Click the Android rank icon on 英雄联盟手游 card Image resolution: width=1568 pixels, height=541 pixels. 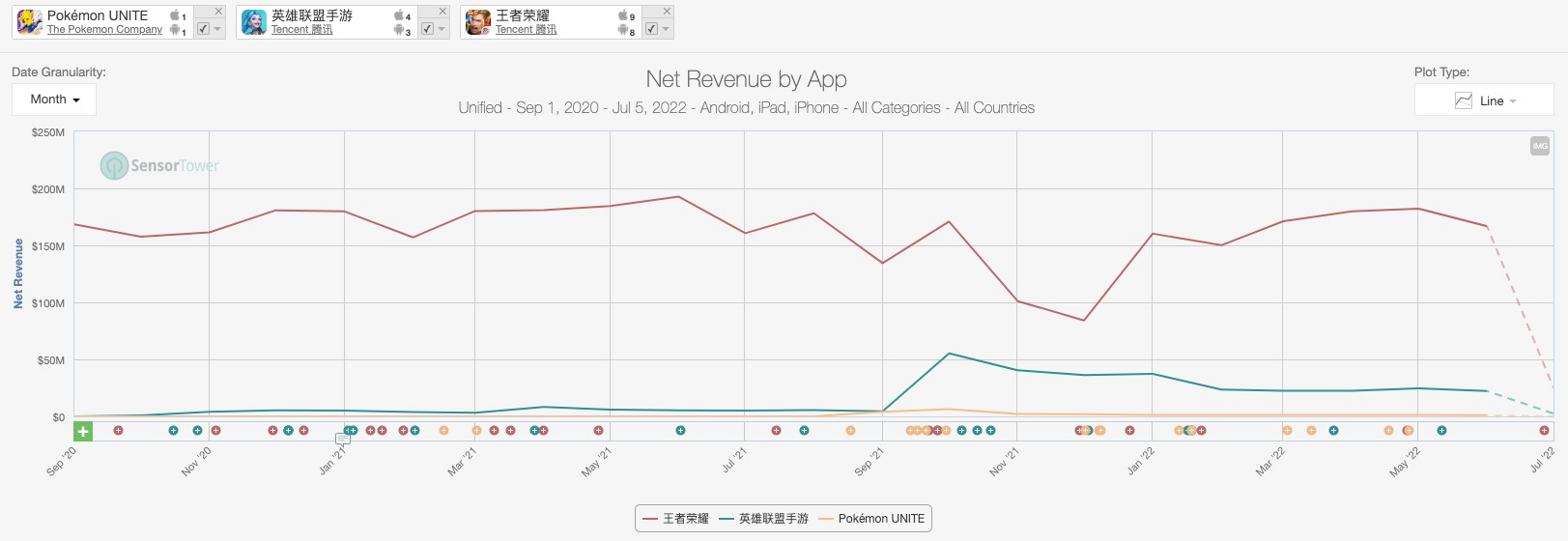399,30
